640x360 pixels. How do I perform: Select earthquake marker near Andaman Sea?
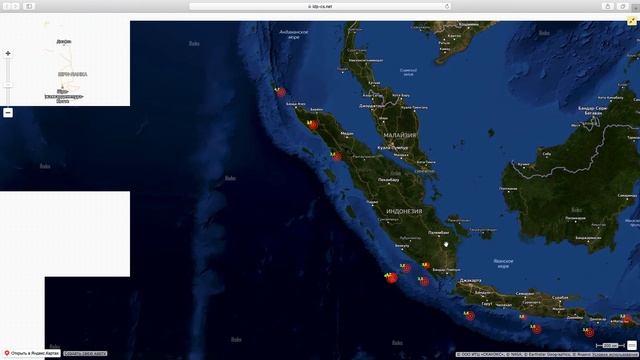(281, 92)
